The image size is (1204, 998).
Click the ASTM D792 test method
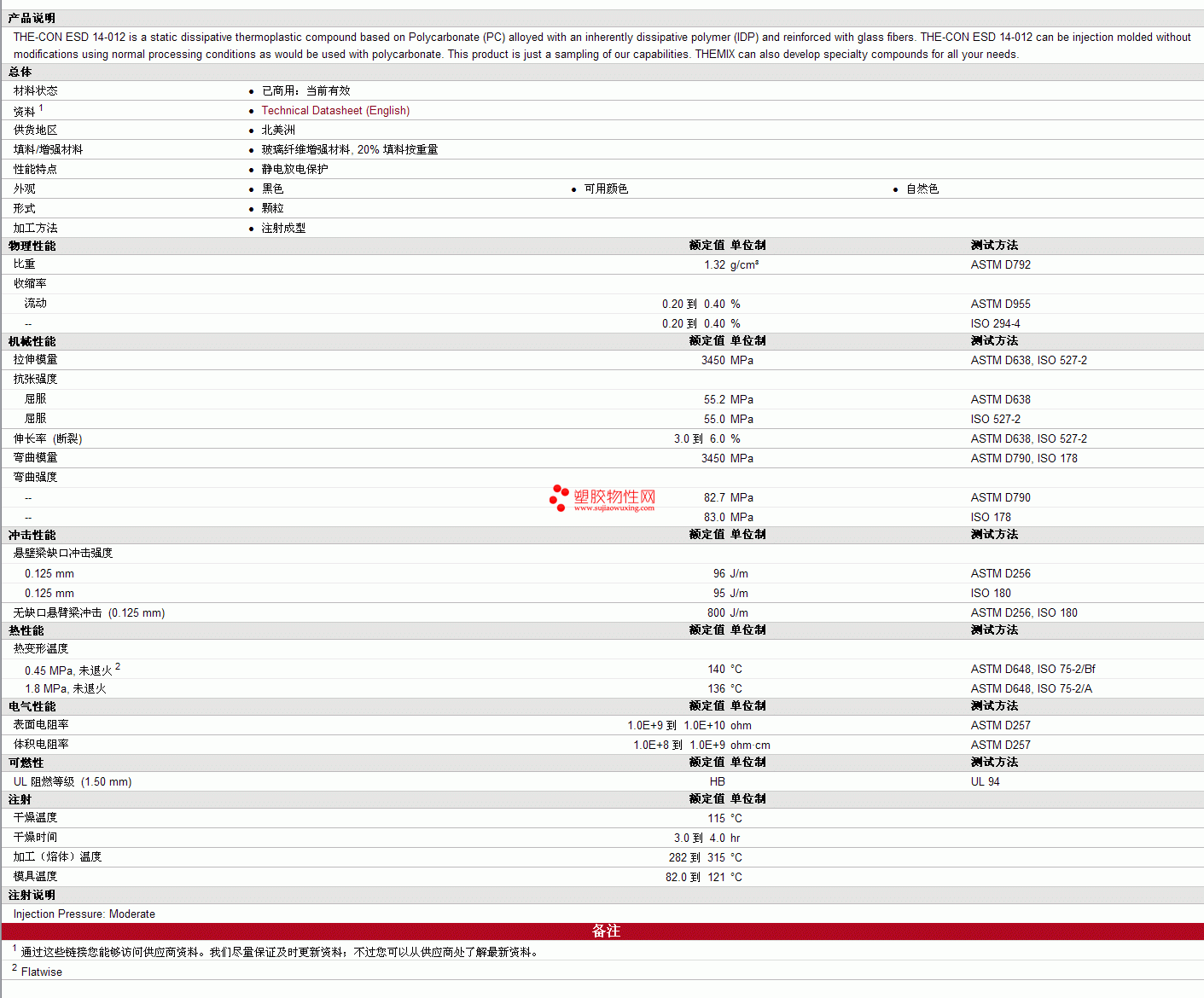click(x=1001, y=265)
